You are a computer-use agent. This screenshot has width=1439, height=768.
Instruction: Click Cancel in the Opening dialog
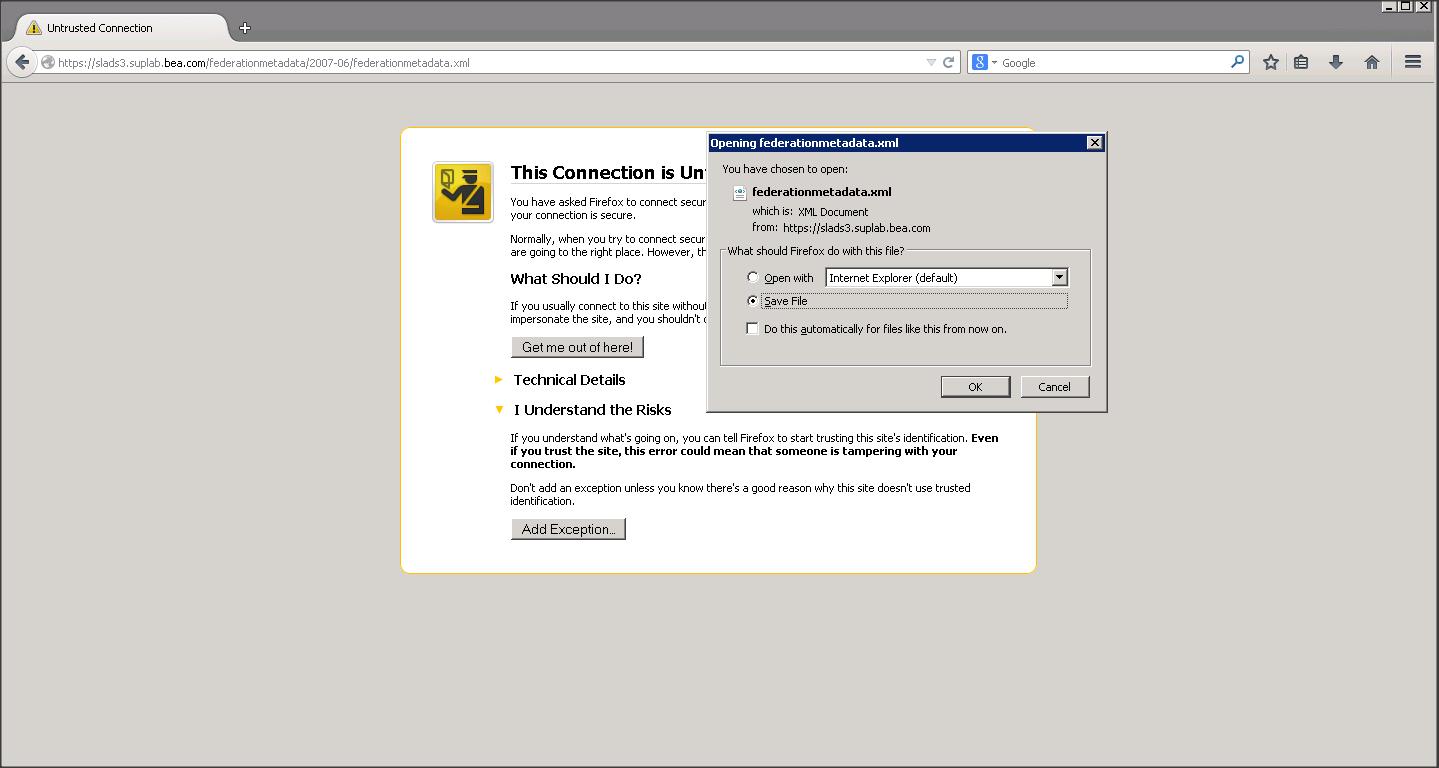tap(1054, 387)
